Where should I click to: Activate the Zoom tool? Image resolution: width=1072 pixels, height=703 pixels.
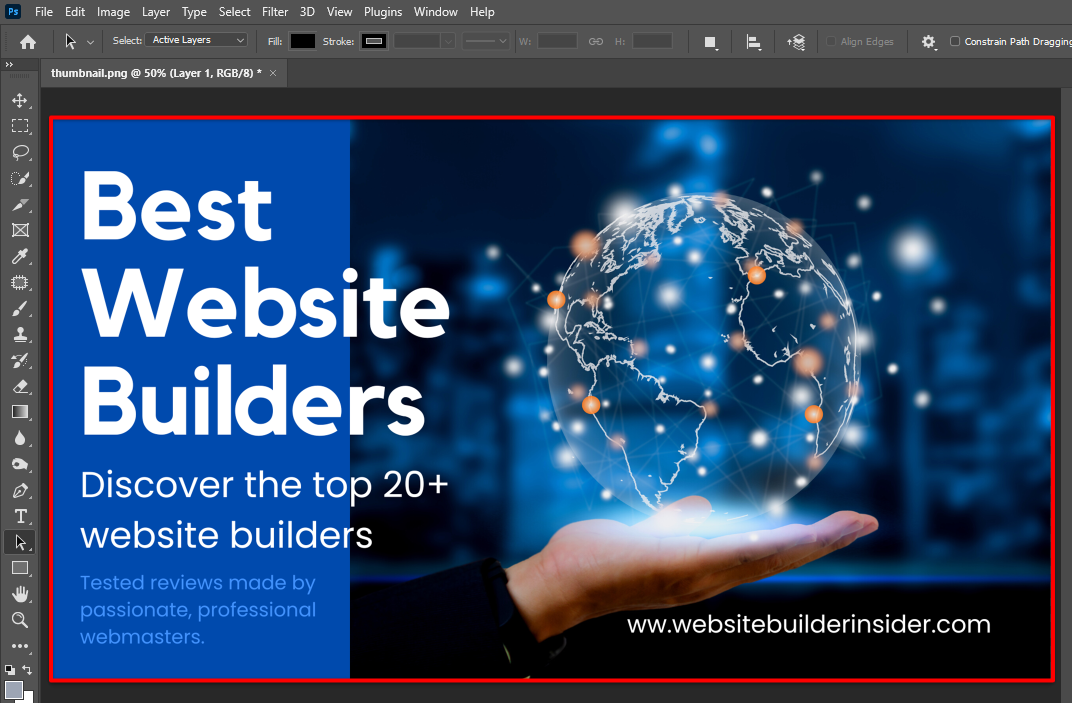point(20,620)
